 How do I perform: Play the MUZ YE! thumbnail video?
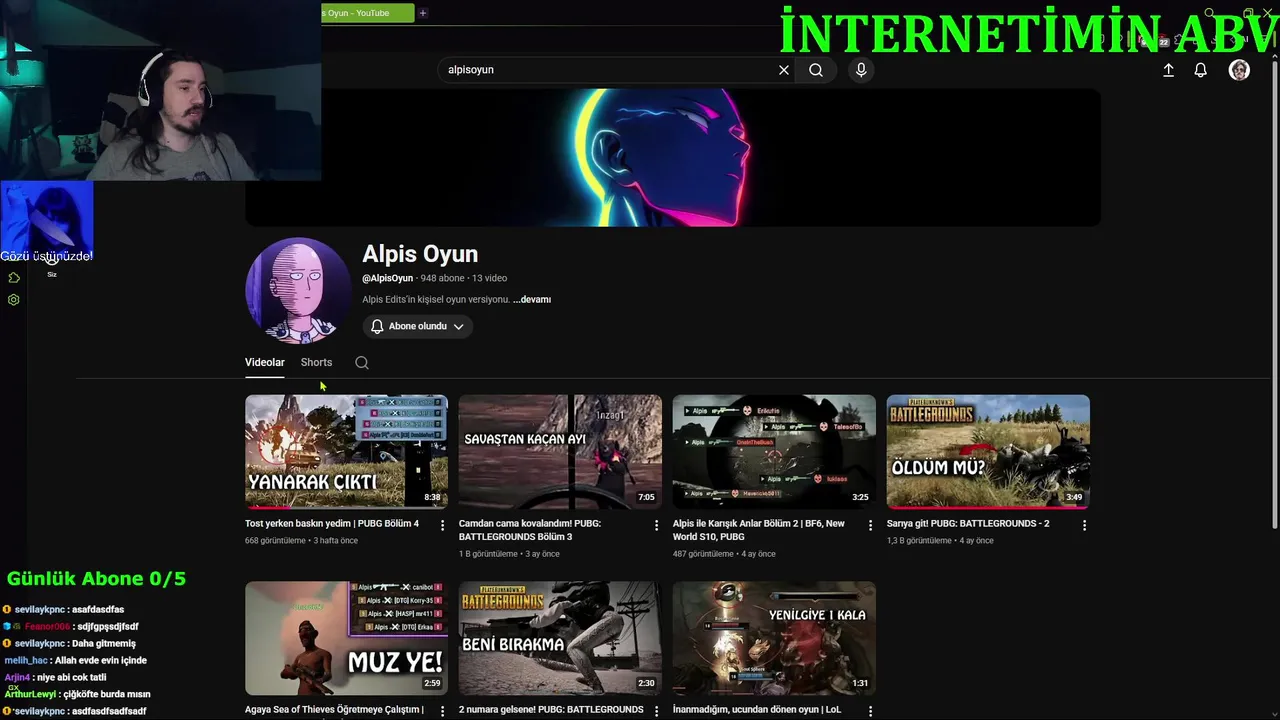coord(346,638)
